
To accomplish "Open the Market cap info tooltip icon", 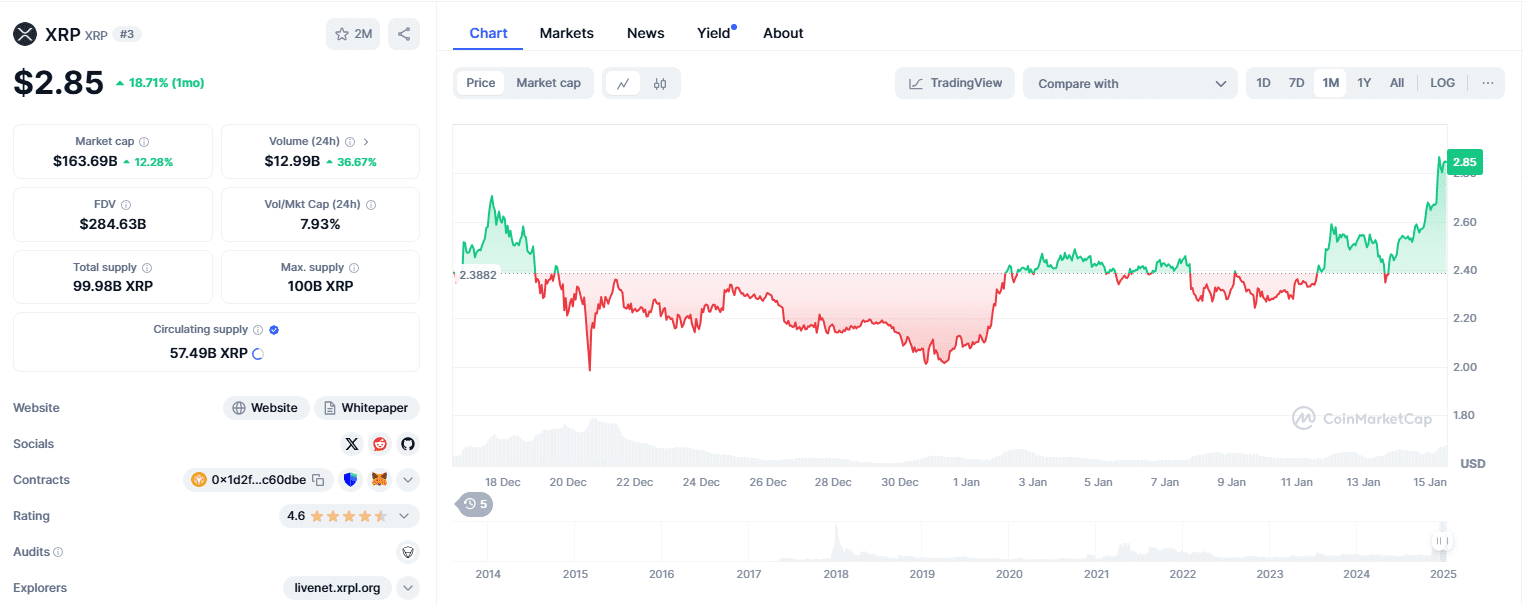I will (x=144, y=142).
